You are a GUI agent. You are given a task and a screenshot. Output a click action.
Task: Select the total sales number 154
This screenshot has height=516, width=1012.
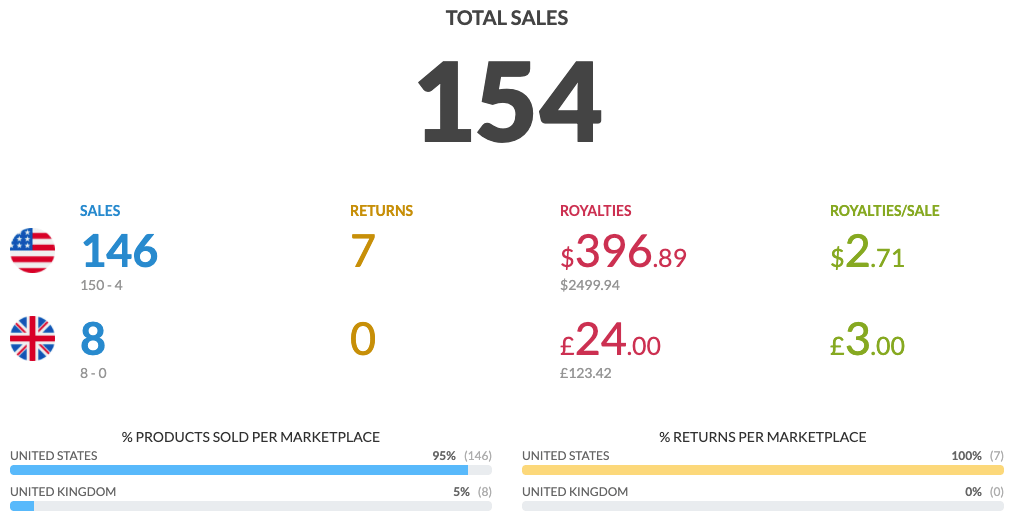[x=509, y=102]
